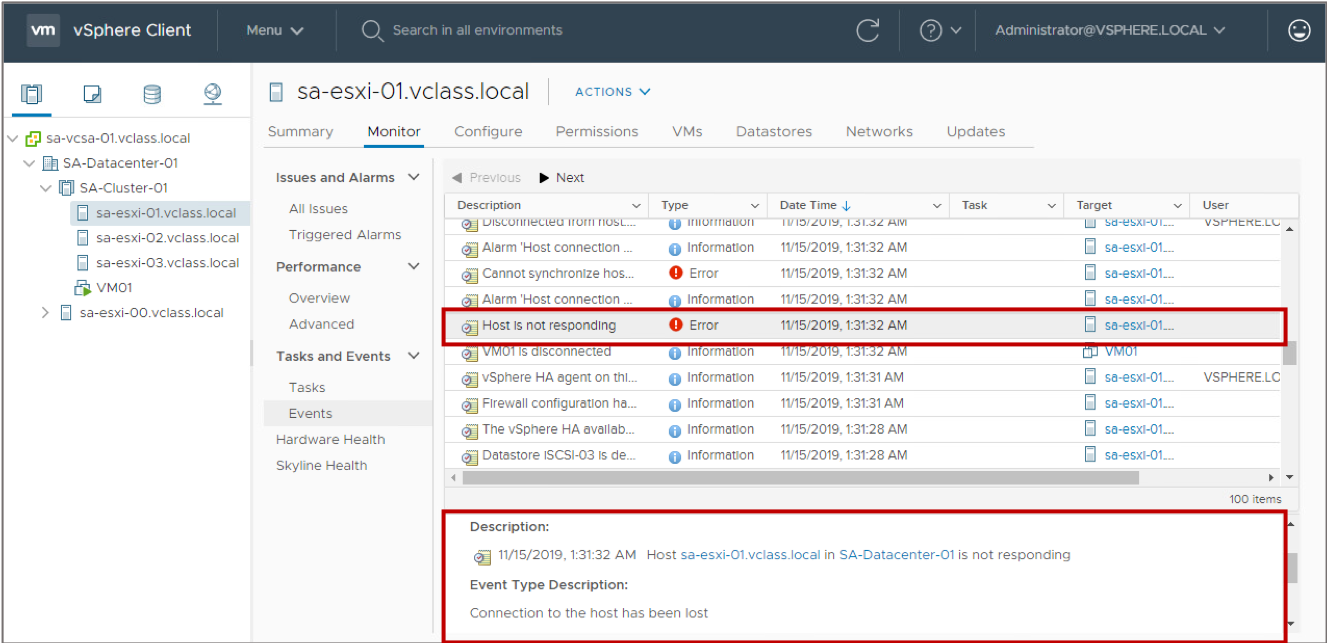The image size is (1327, 643).
Task: Go to Next events page
Action: [x=562, y=178]
